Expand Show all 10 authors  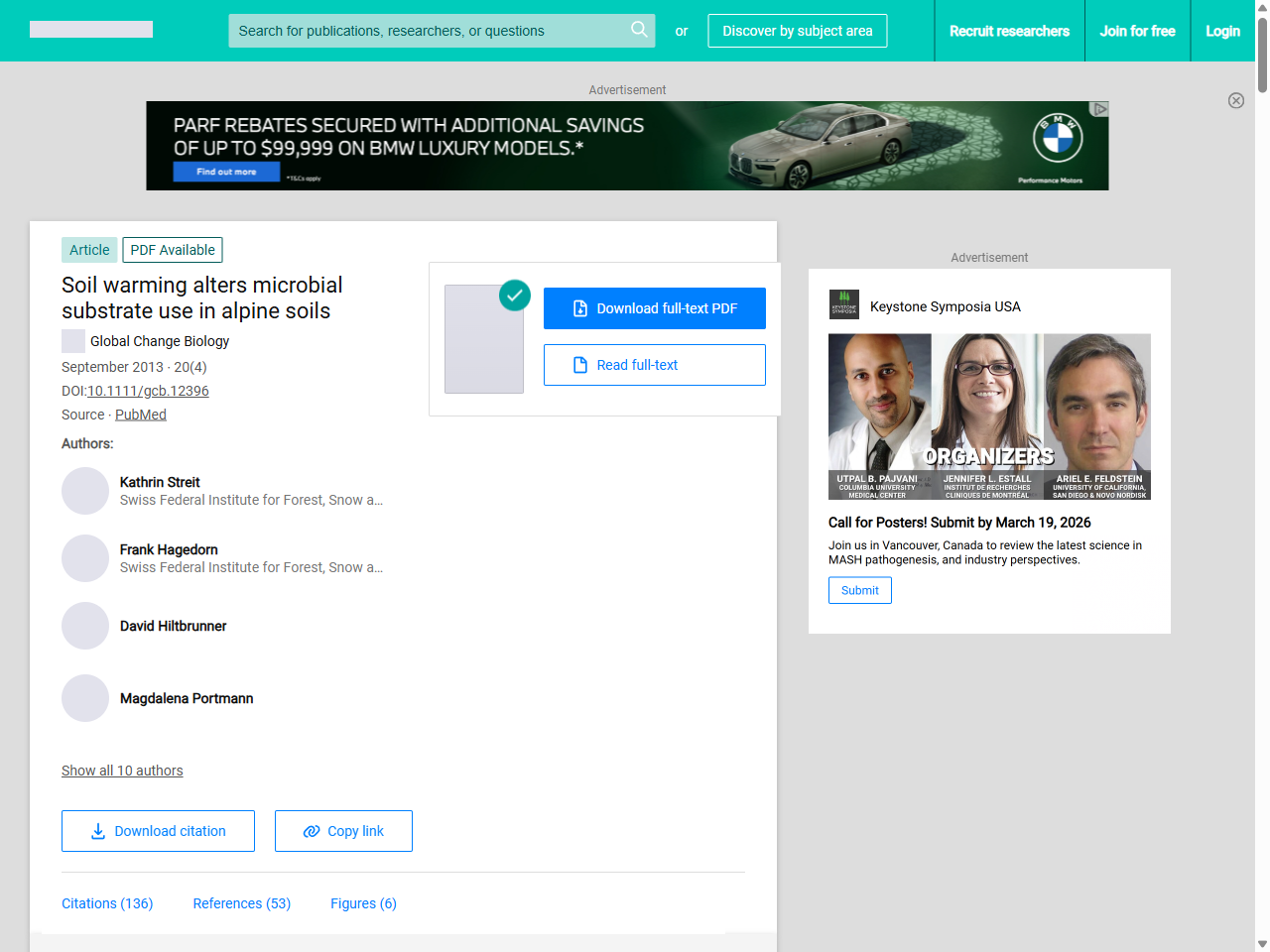122,771
